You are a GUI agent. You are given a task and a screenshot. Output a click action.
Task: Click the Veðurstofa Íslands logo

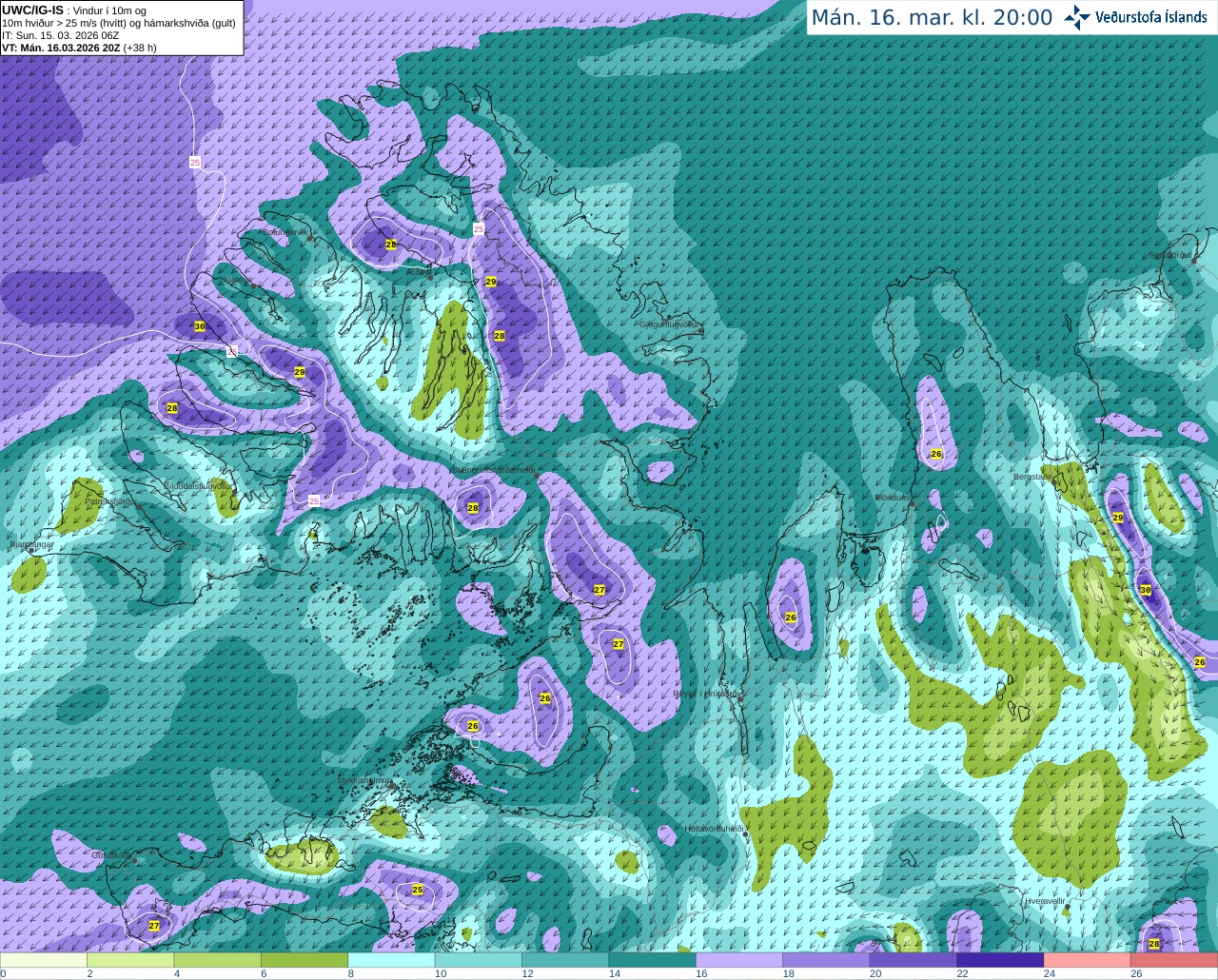point(1136,17)
